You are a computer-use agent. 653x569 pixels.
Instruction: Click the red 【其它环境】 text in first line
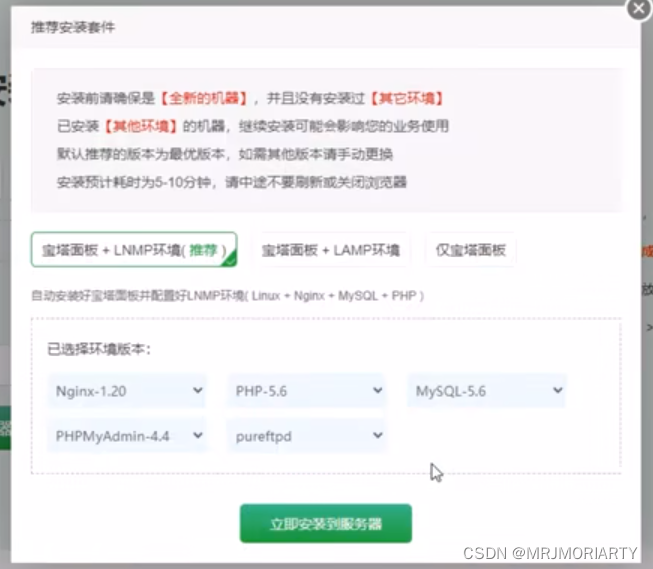coord(406,98)
